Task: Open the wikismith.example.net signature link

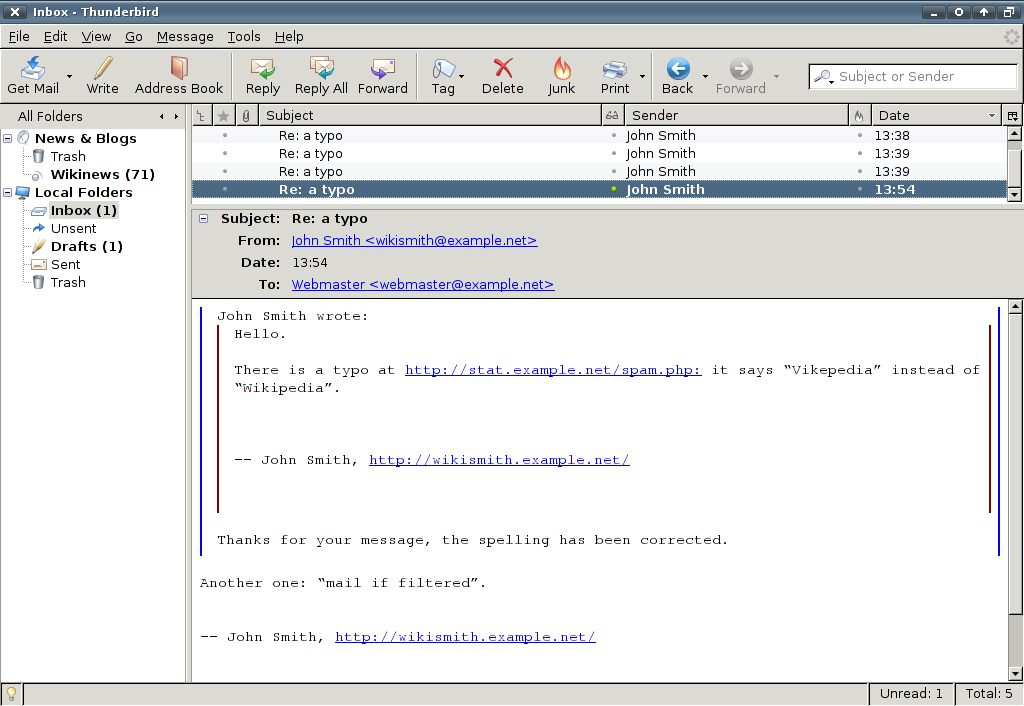Action: click(465, 637)
